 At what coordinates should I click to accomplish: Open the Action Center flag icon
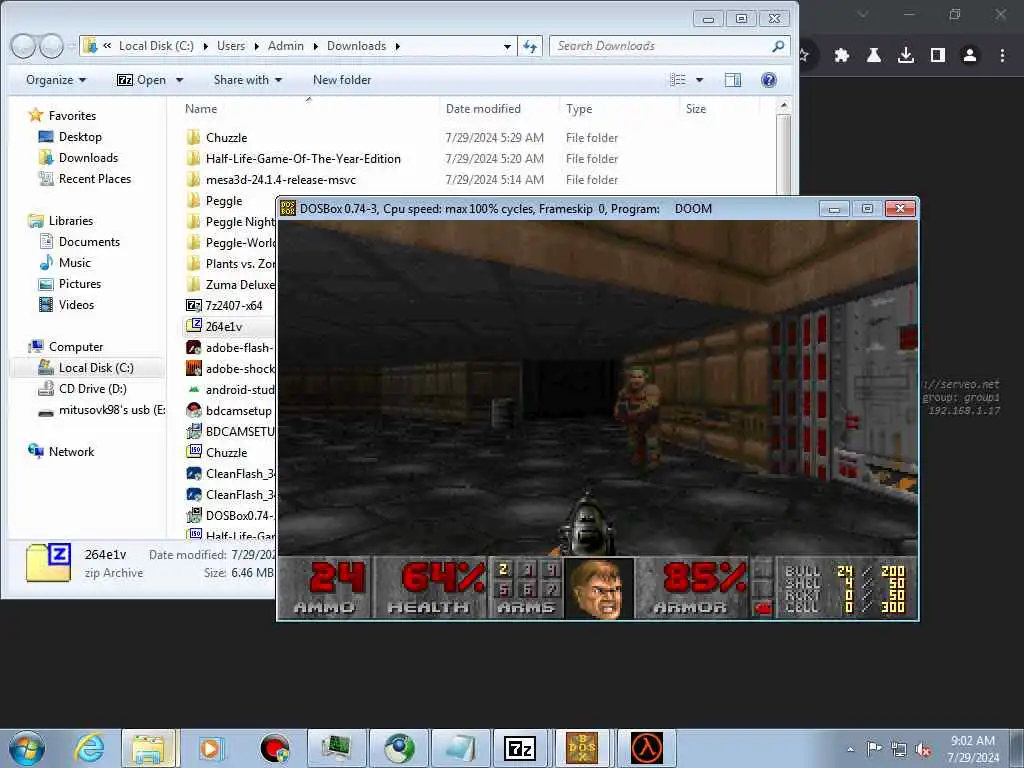[x=874, y=749]
